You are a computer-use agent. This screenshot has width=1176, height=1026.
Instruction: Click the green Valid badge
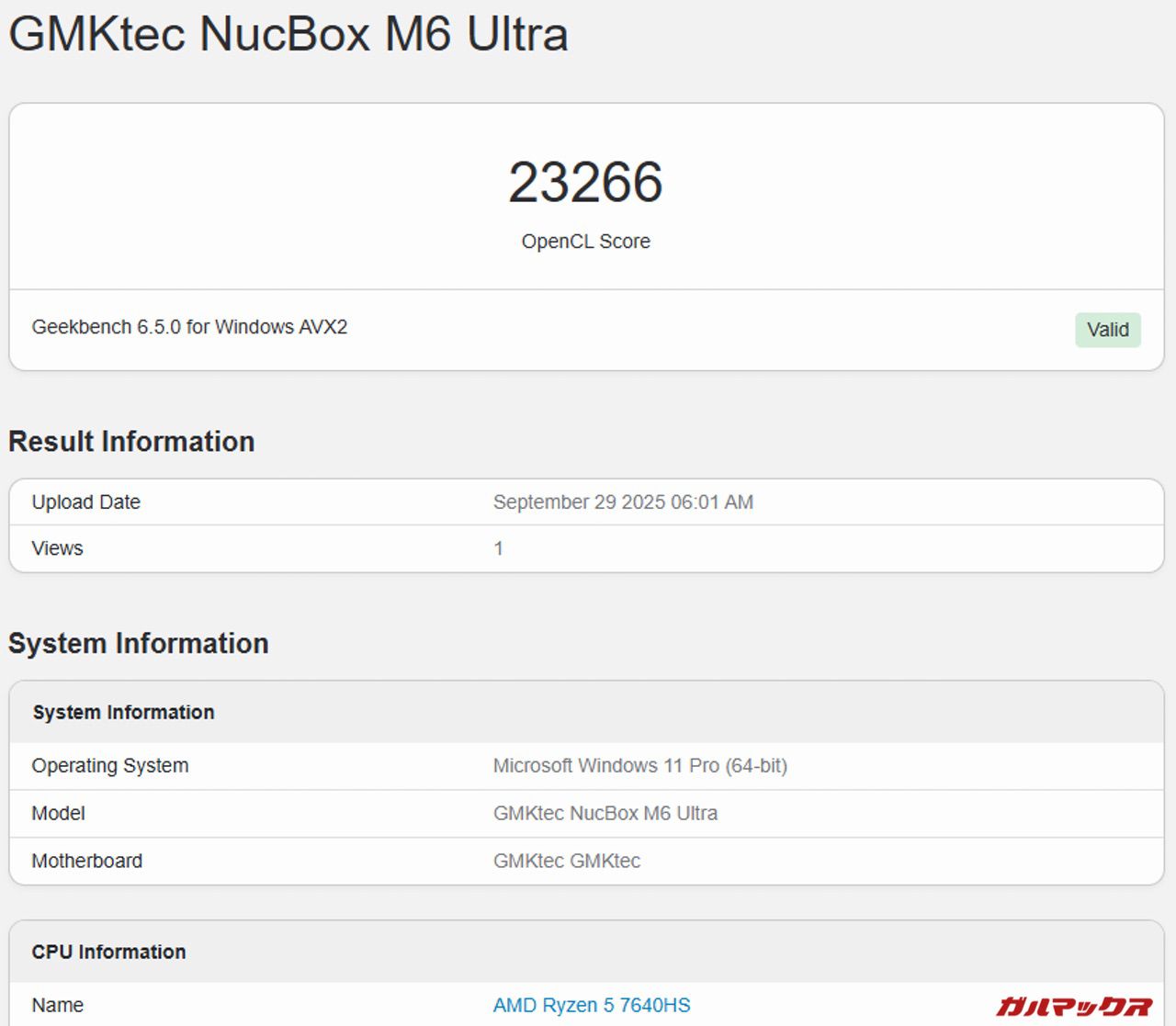(1107, 330)
